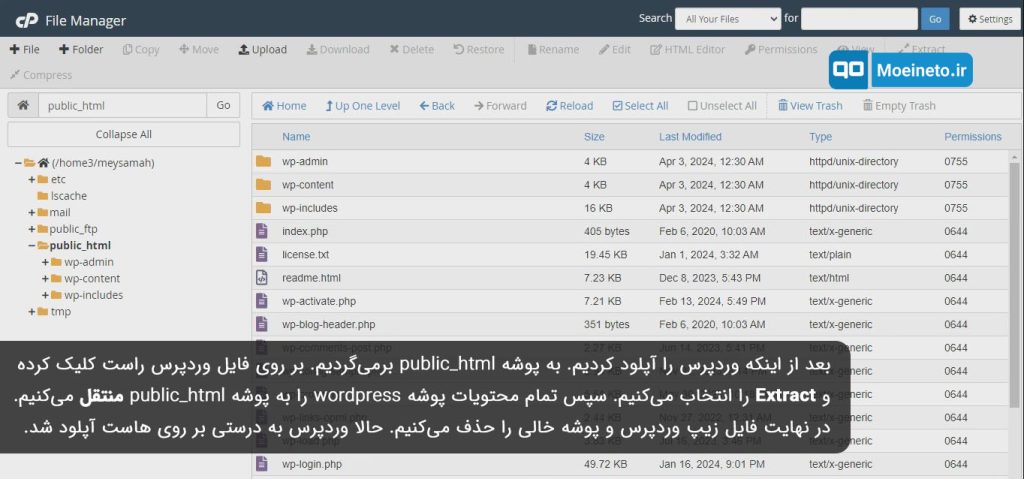Select wp-activate.php file name

(x=319, y=301)
